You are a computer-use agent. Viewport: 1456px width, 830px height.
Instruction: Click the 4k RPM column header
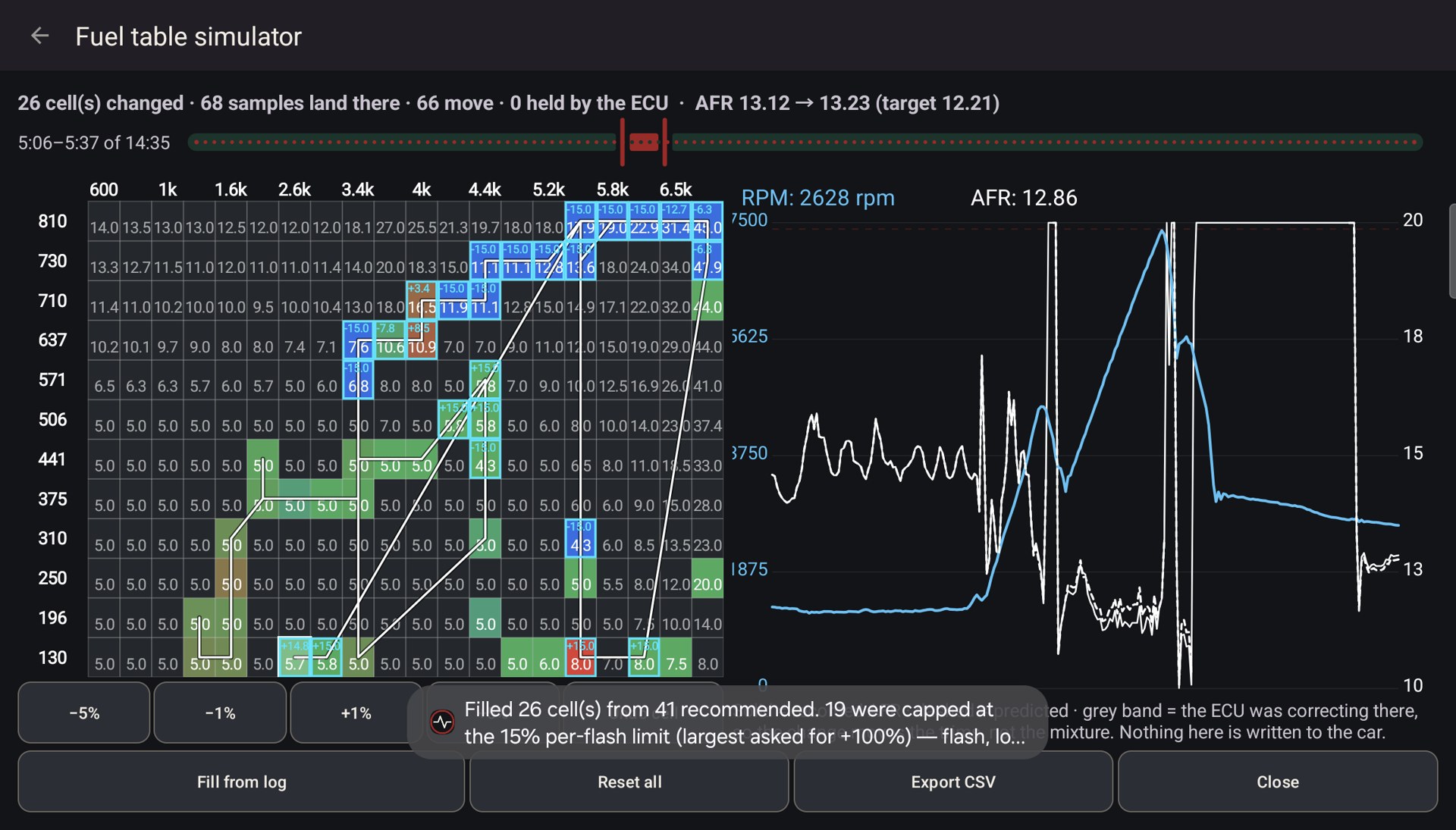422,189
